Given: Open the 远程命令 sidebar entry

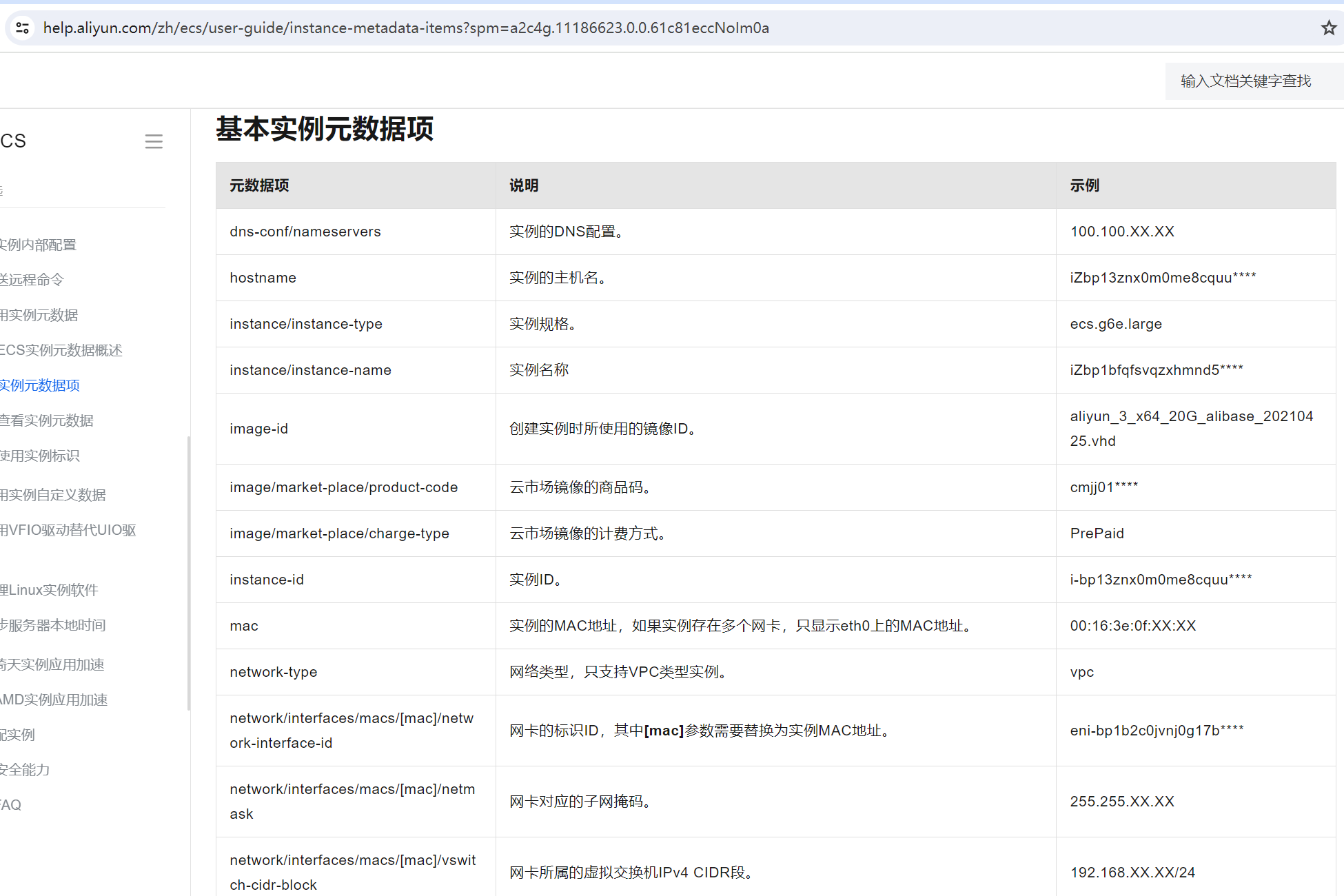Looking at the screenshot, I should click(32, 280).
